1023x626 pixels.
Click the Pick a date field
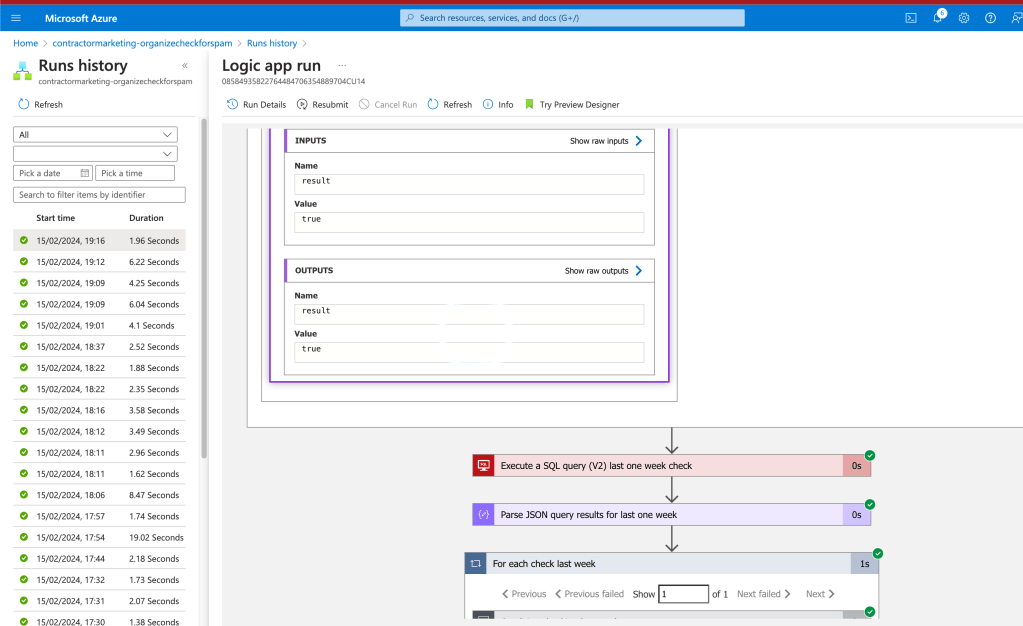[x=53, y=173]
